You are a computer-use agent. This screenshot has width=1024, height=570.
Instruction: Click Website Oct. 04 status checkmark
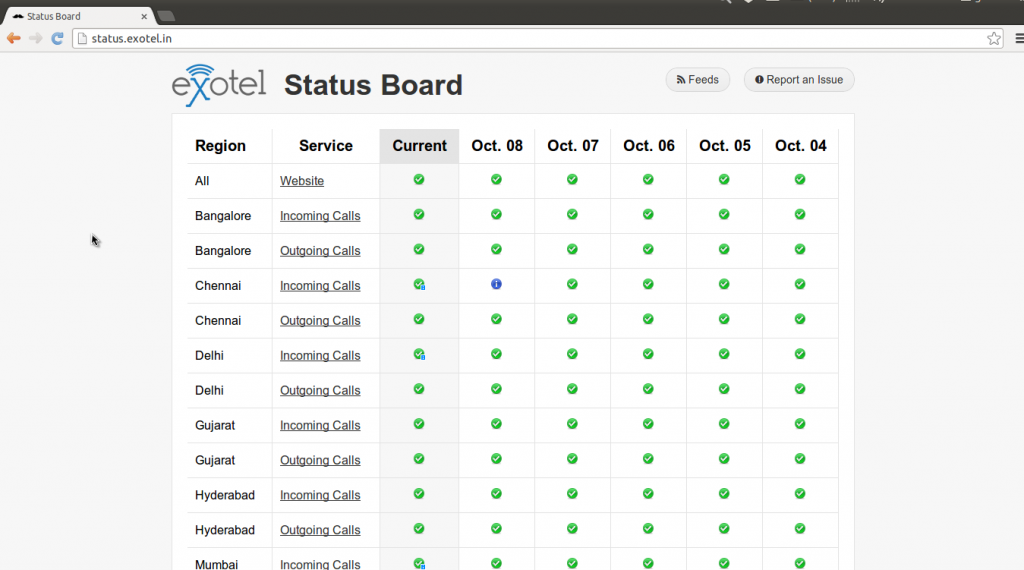coord(800,179)
